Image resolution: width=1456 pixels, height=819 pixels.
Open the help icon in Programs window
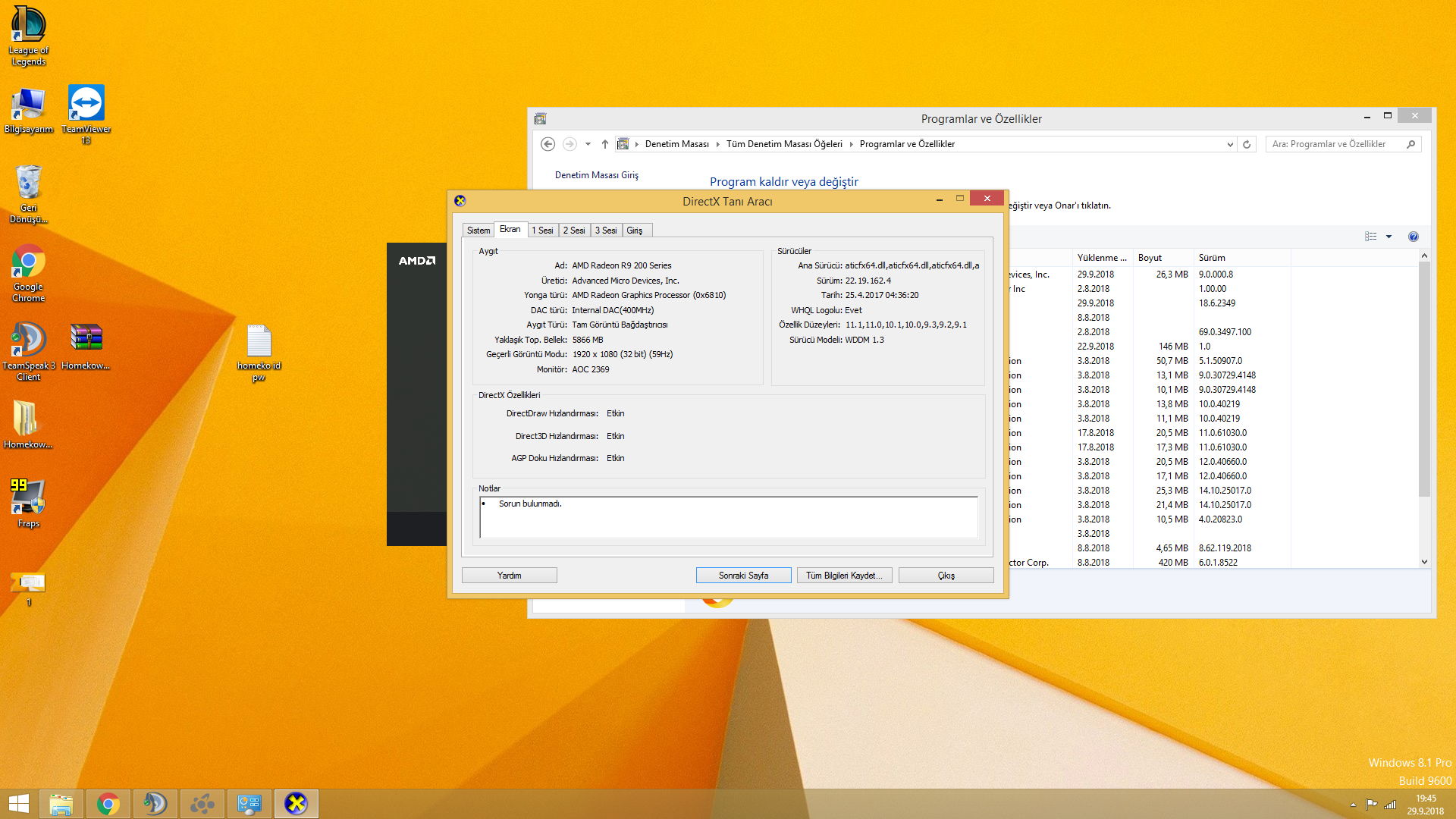click(x=1414, y=237)
